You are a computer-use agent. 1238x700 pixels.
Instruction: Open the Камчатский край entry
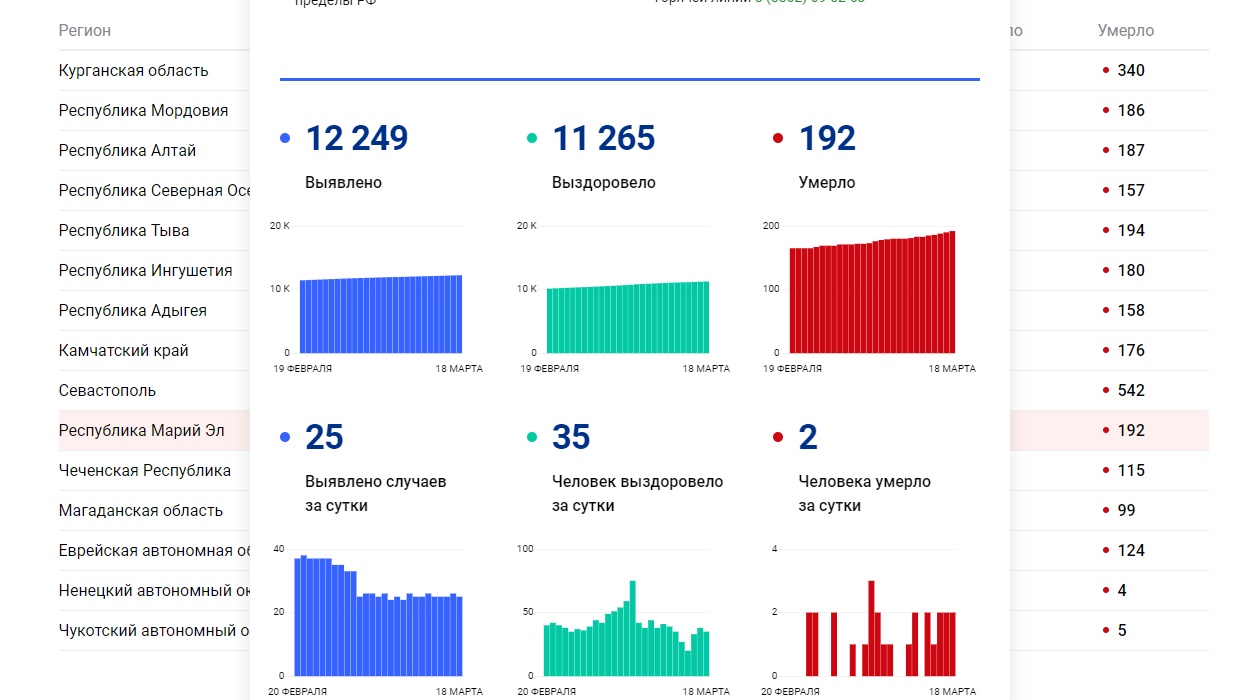(123, 351)
